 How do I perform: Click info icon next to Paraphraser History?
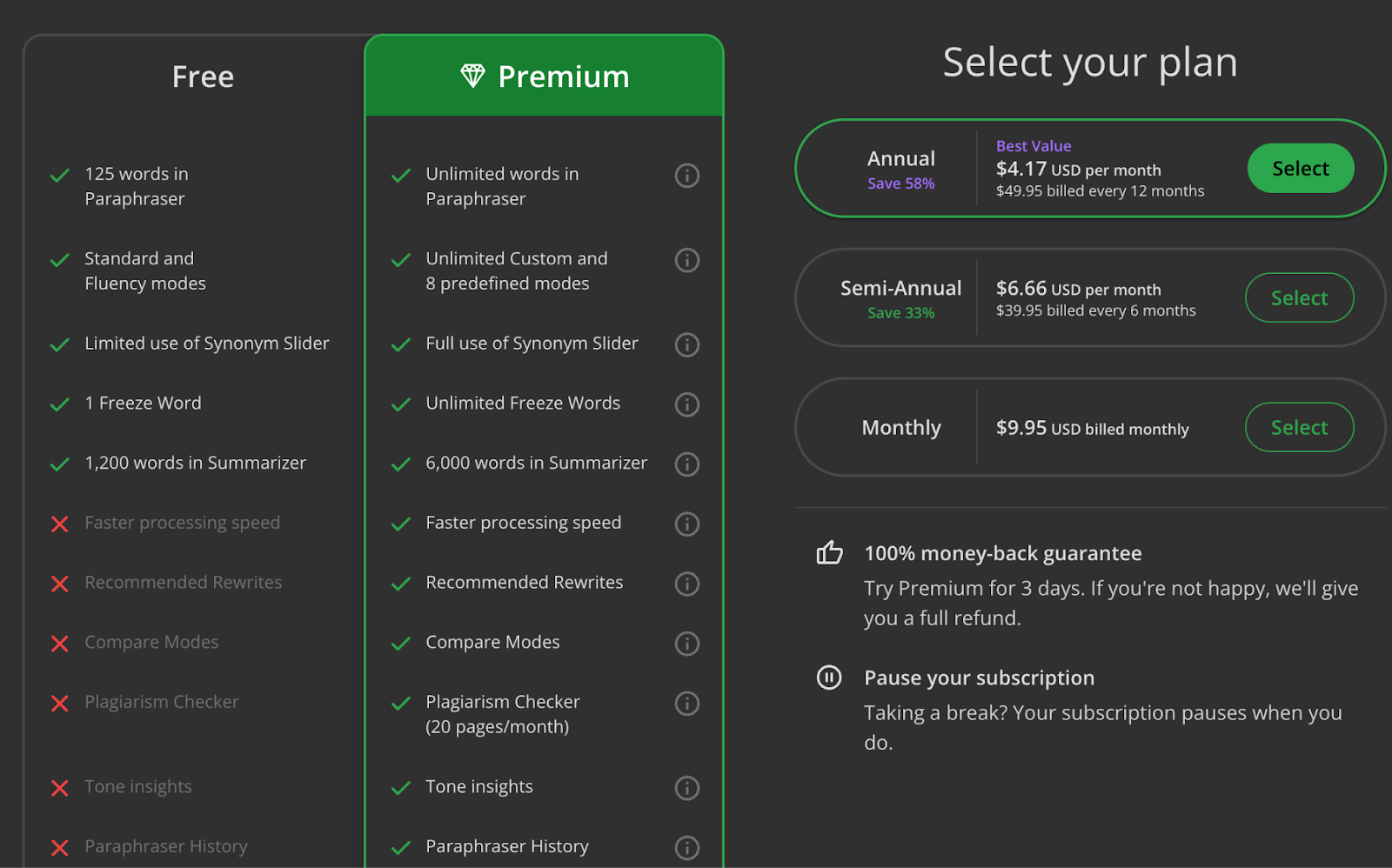(687, 847)
